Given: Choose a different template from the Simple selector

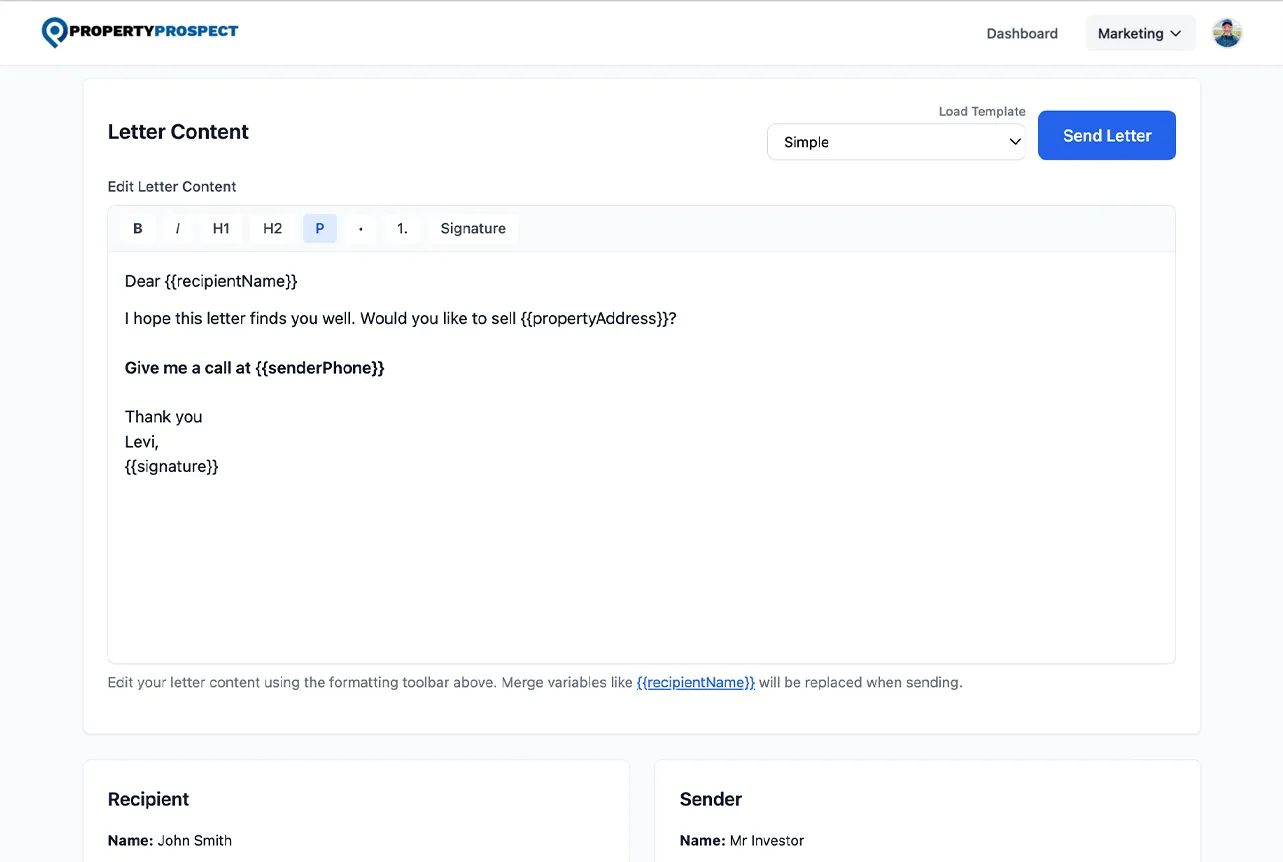Looking at the screenshot, I should [x=896, y=142].
